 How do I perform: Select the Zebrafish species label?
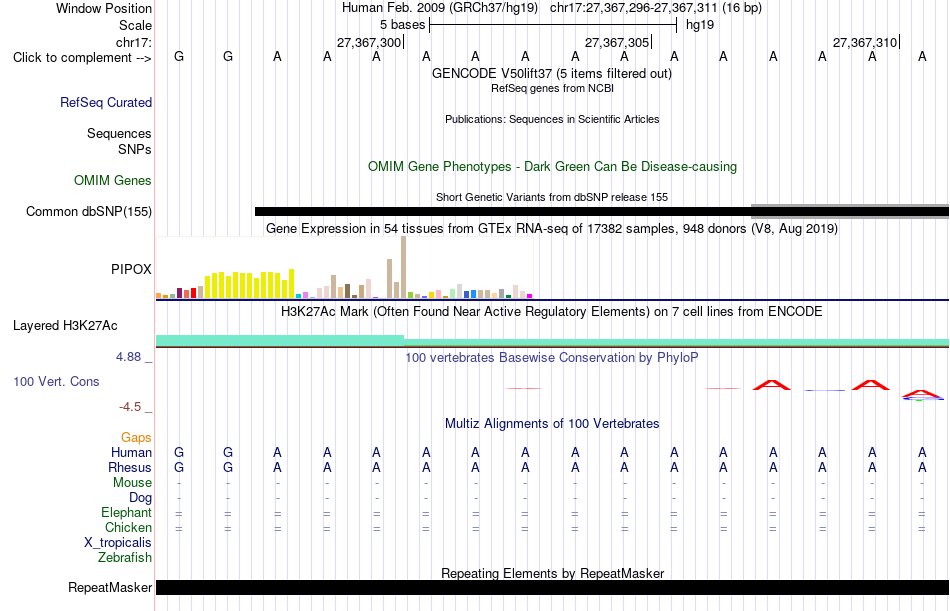click(125, 558)
